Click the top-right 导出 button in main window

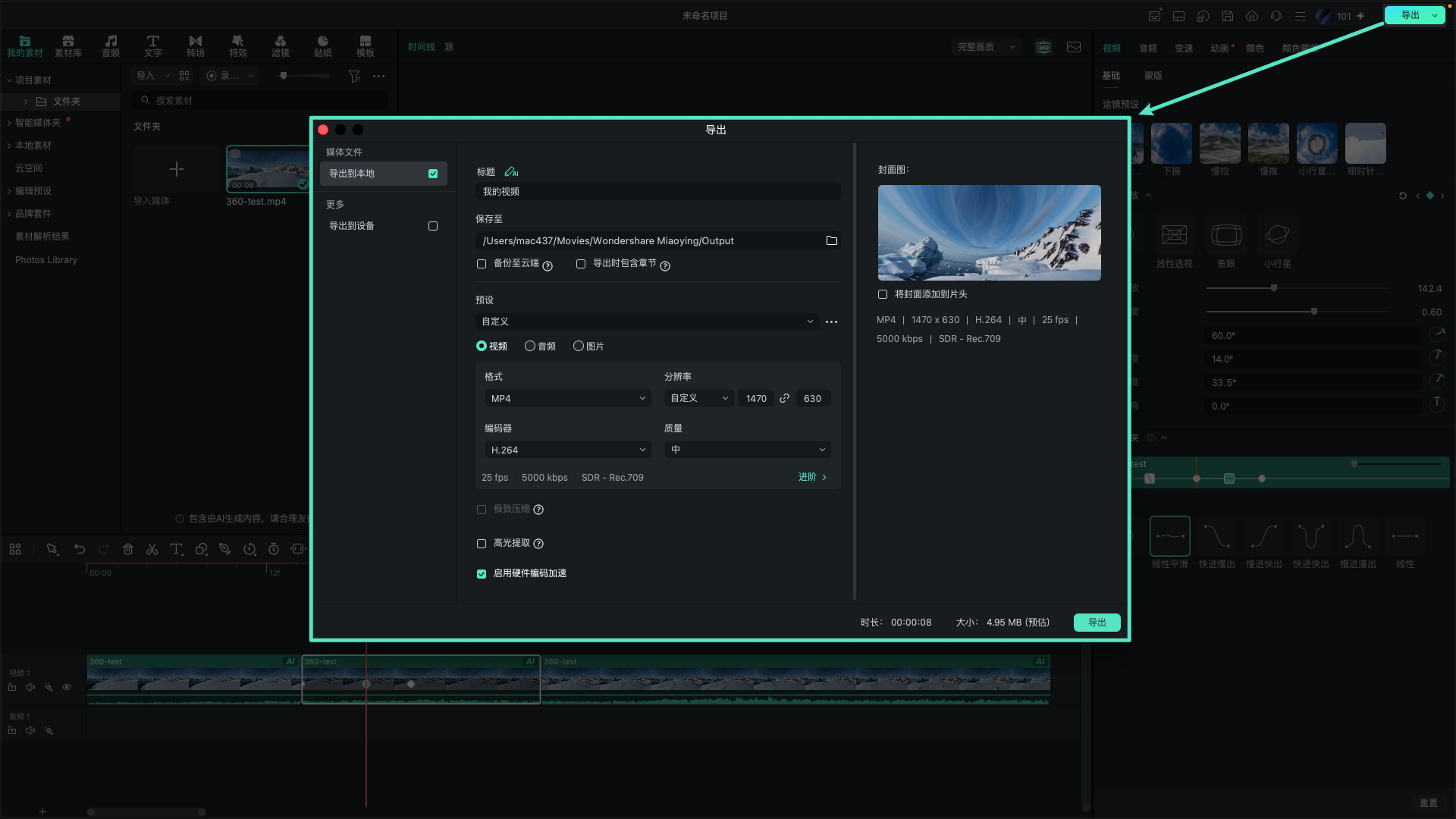(1410, 15)
